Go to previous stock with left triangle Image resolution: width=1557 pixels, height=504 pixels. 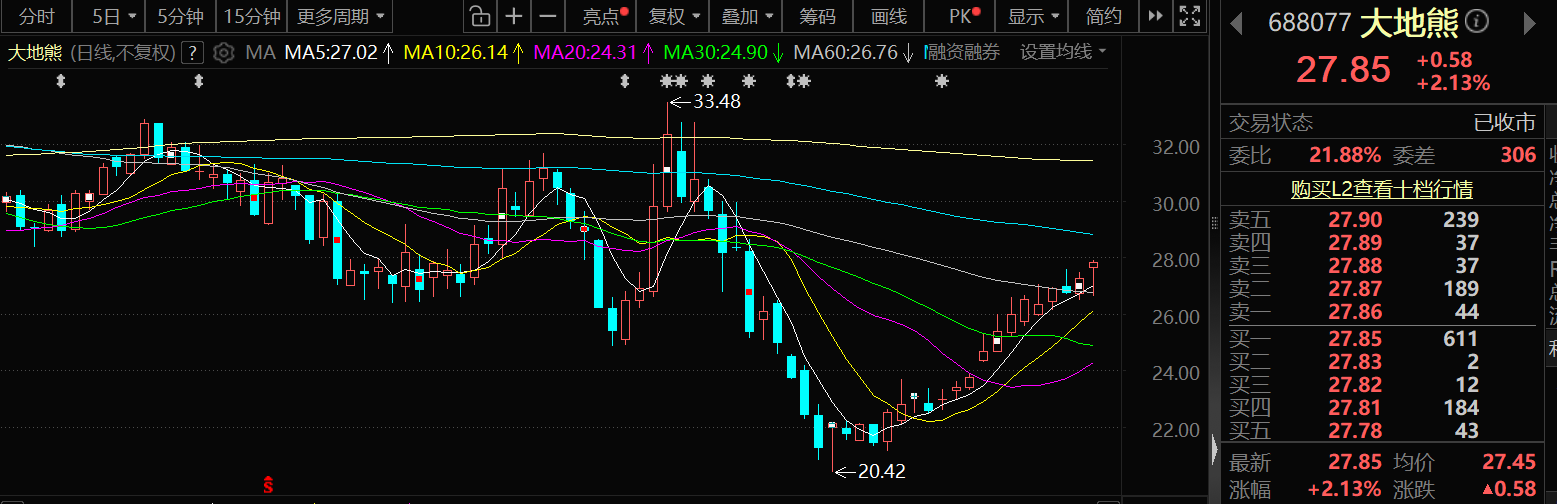(1238, 22)
